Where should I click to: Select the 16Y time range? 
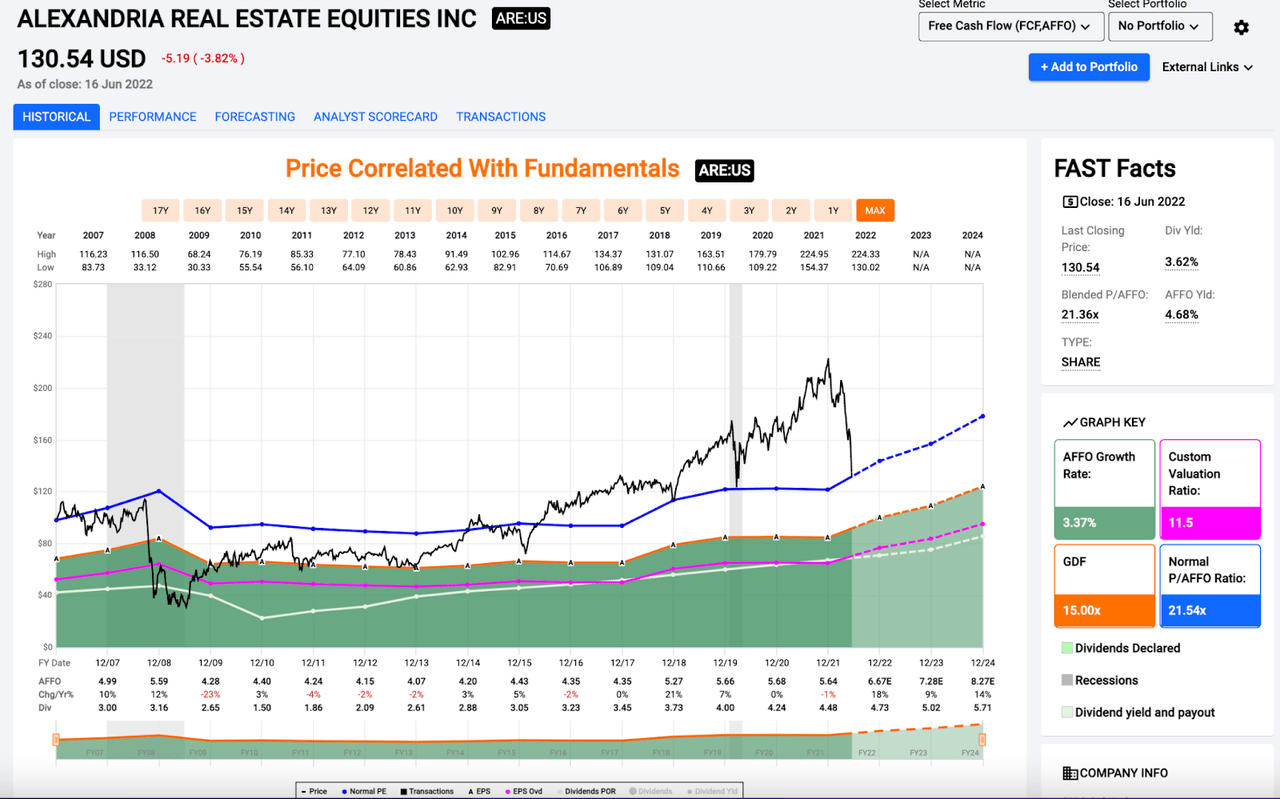[202, 211]
